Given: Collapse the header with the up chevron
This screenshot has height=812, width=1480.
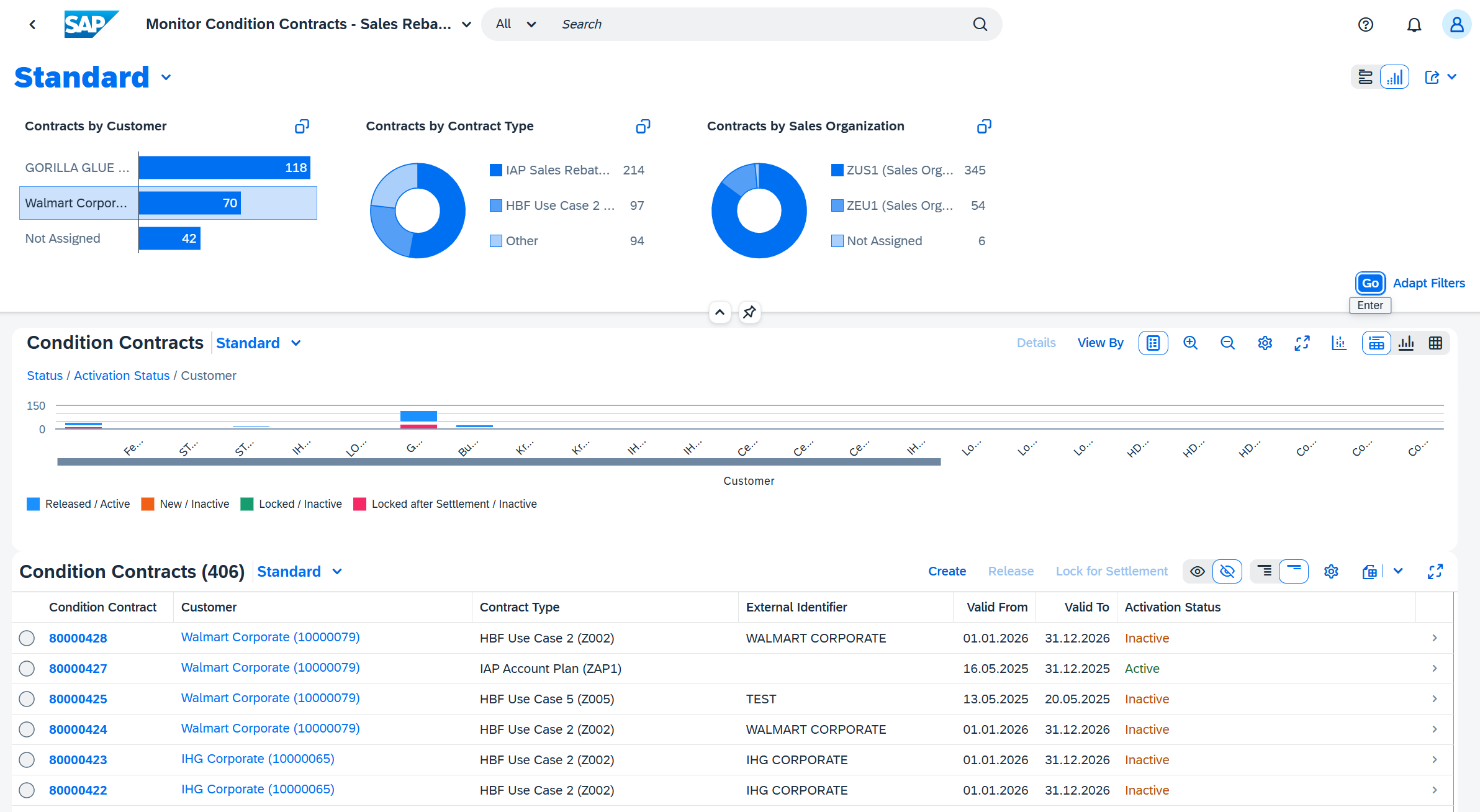Looking at the screenshot, I should (x=720, y=312).
